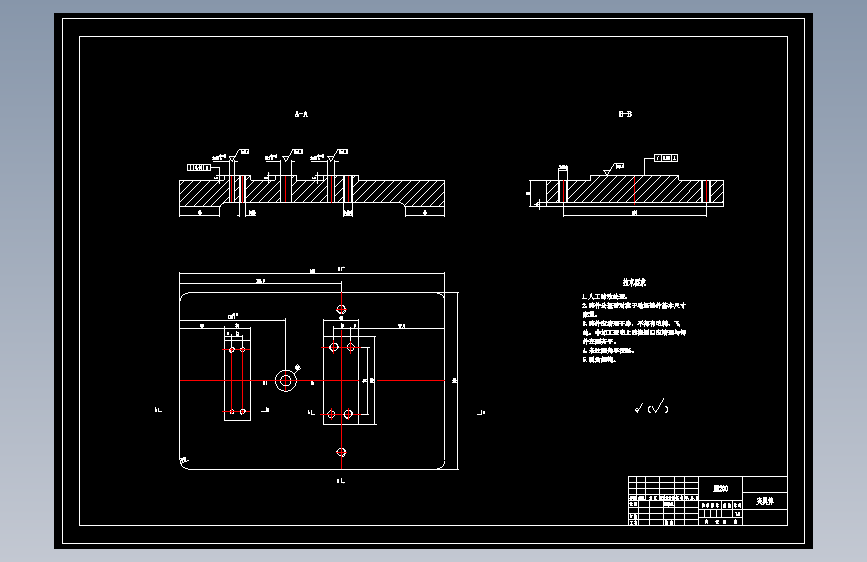
Task: Pick the top centerline hole in plan view
Action: pyautogui.click(x=341, y=309)
